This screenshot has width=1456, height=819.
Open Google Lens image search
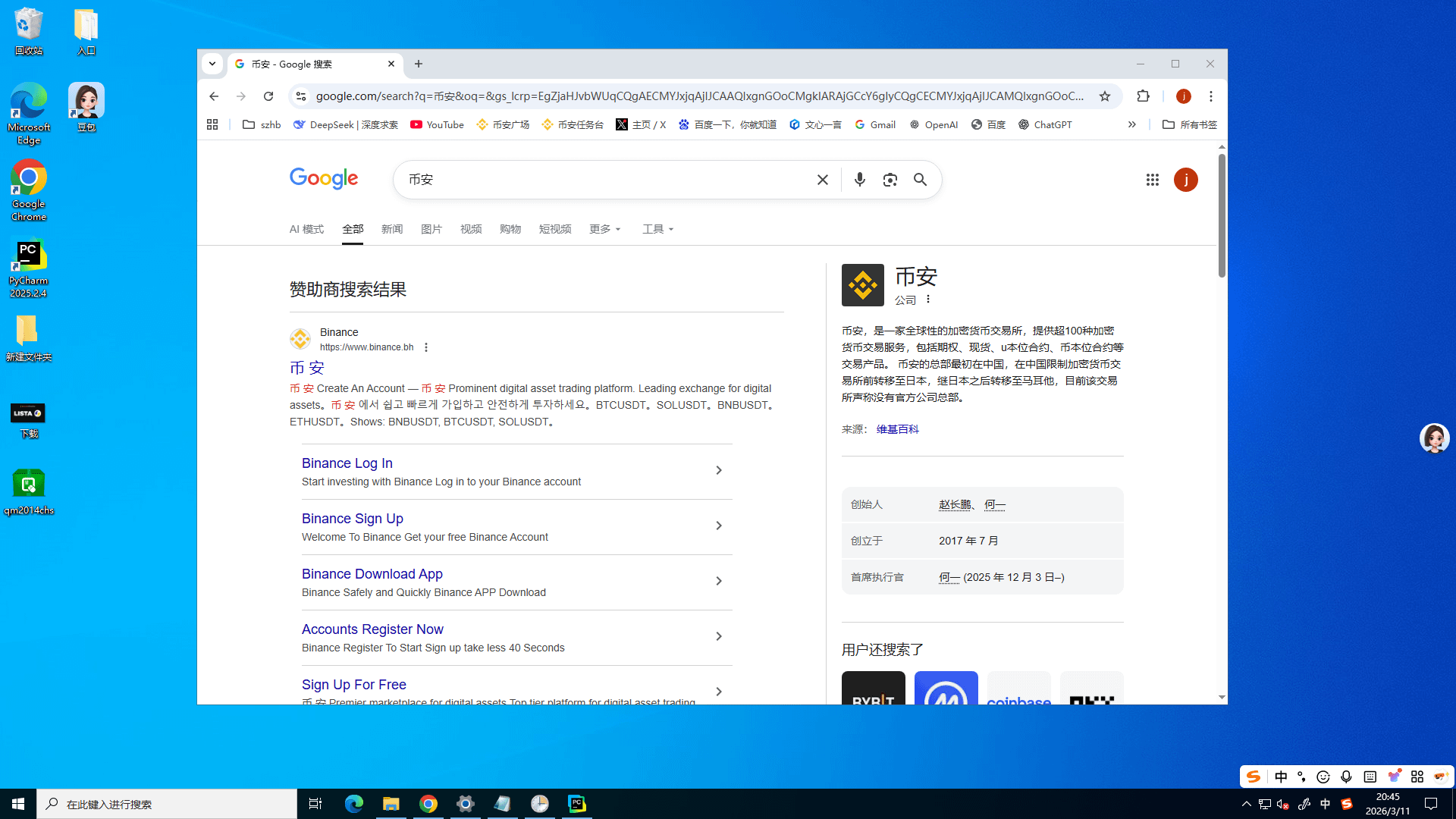coord(890,180)
